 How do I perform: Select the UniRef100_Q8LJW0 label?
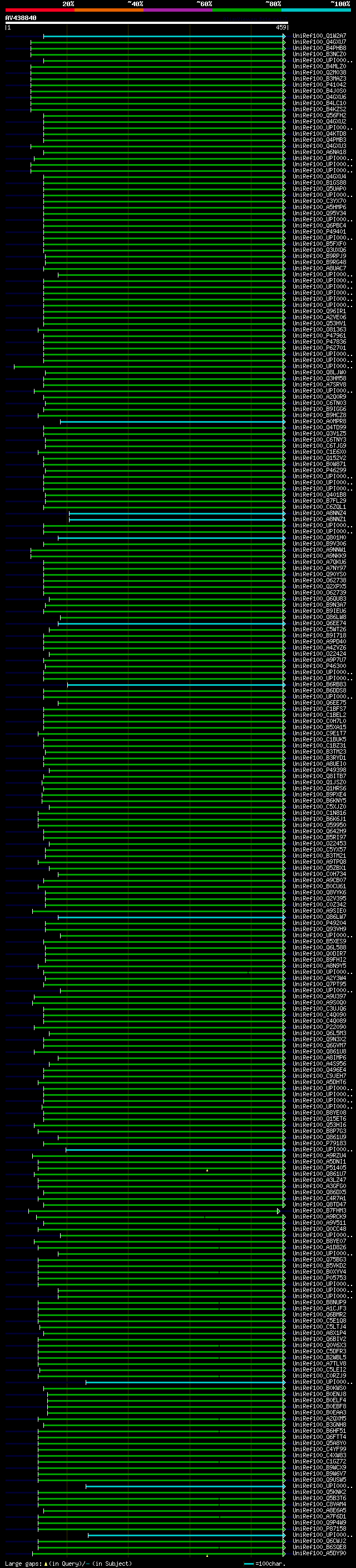pyautogui.click(x=319, y=373)
